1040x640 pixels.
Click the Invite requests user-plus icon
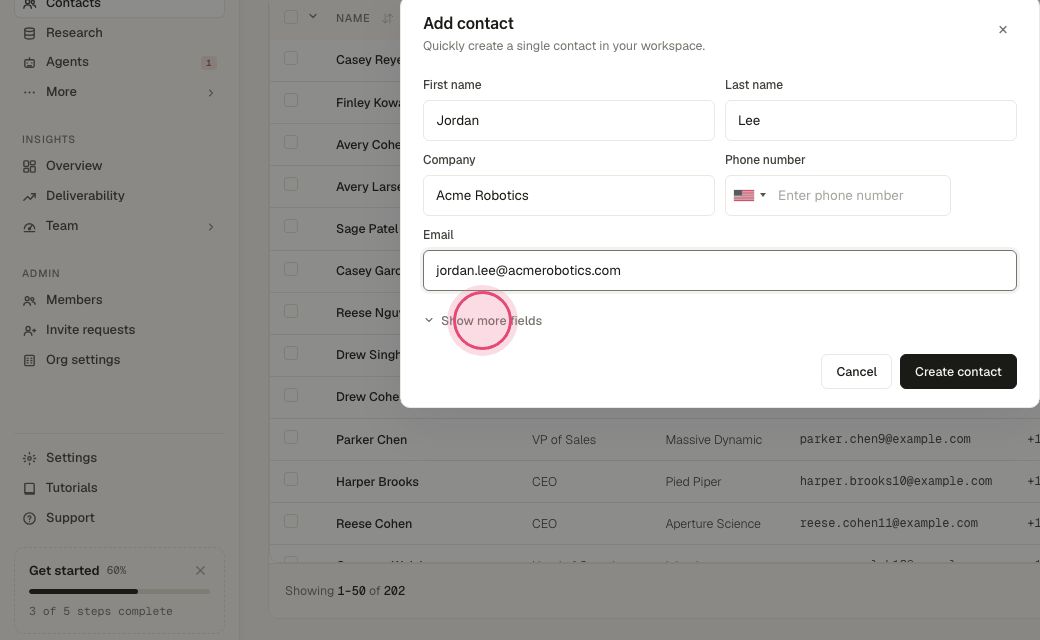click(x=29, y=330)
